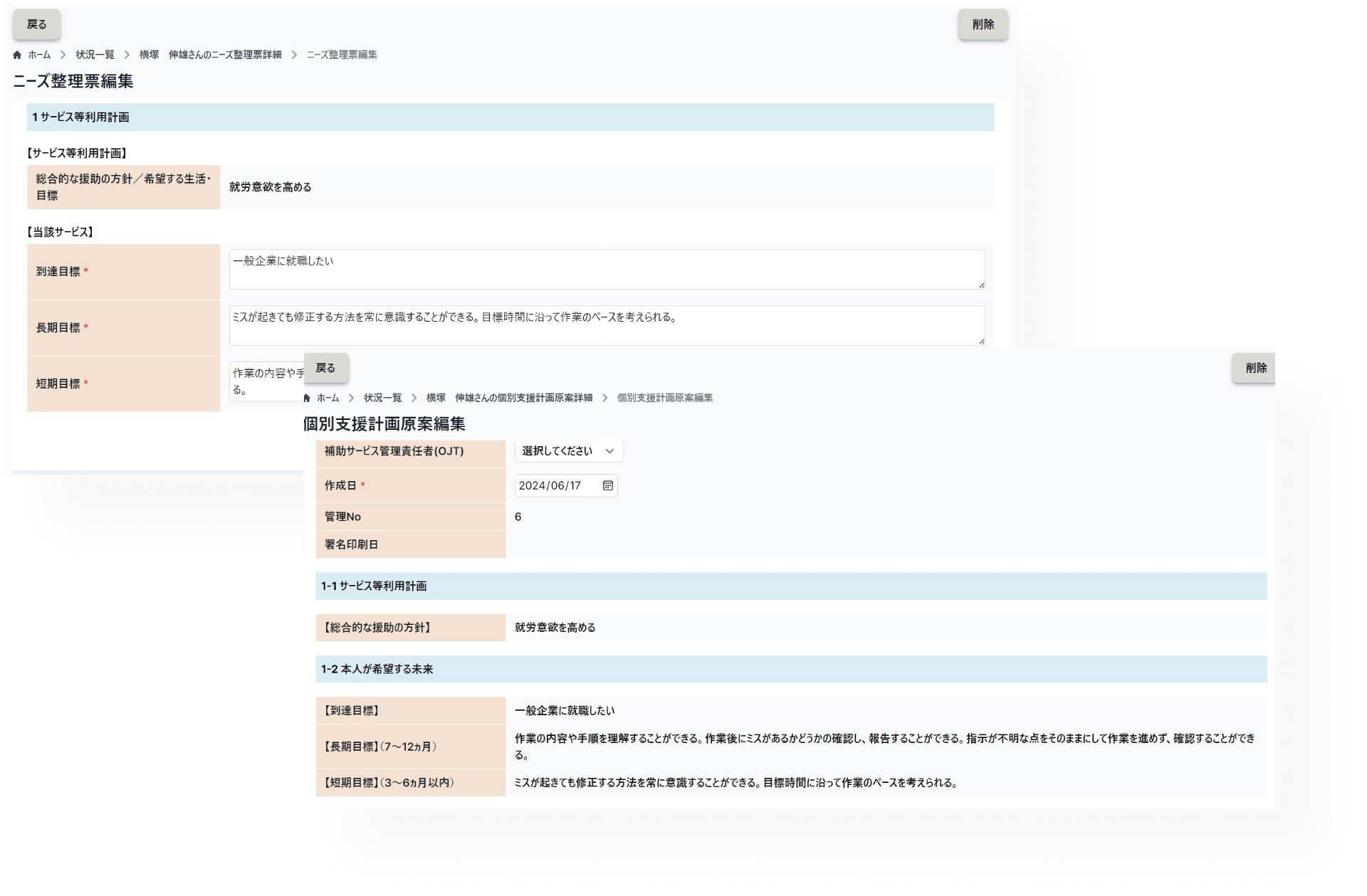Click the 到達目標 text area
The height and width of the screenshot is (896, 1367).
point(607,269)
